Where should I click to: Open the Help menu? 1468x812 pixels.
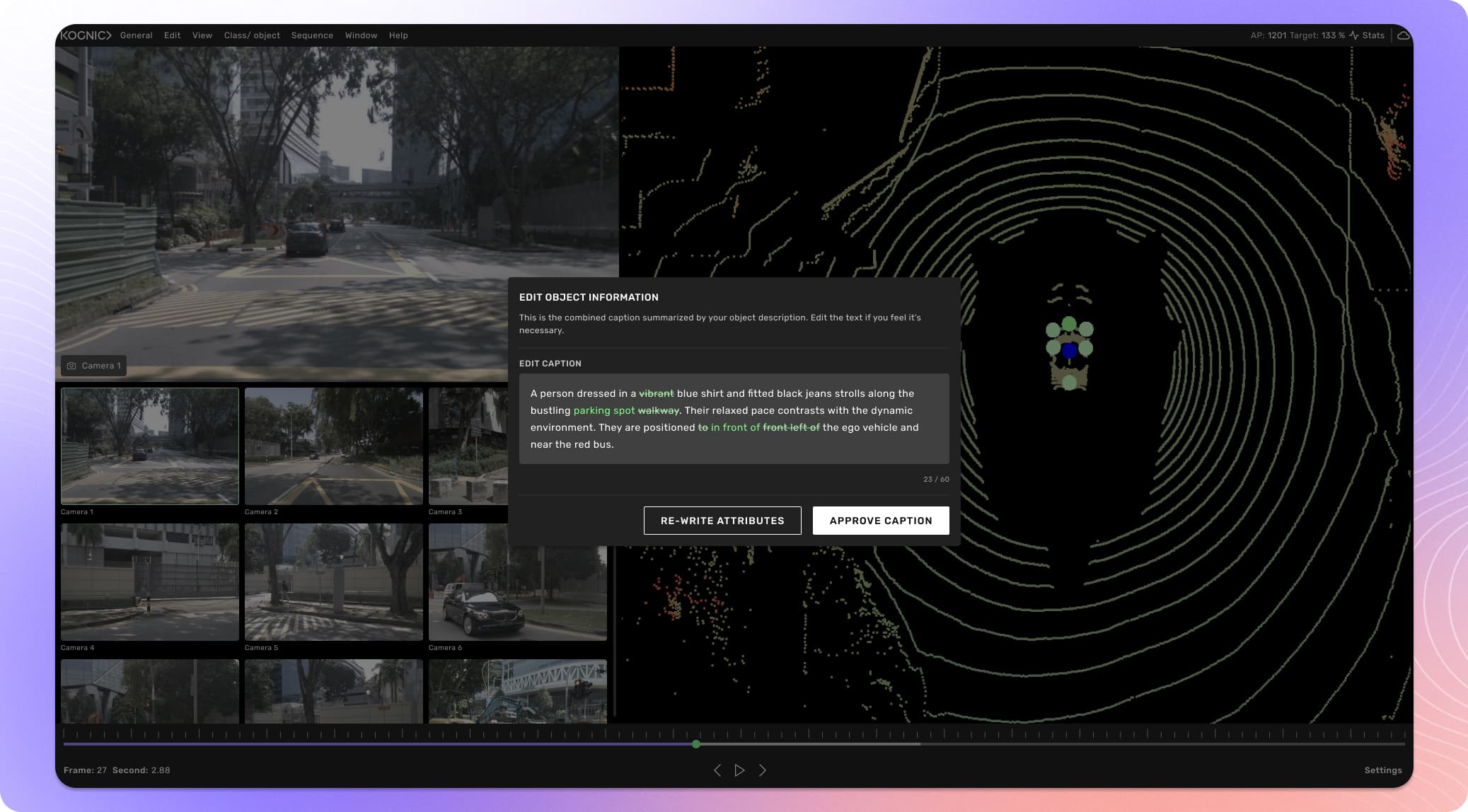click(x=398, y=35)
